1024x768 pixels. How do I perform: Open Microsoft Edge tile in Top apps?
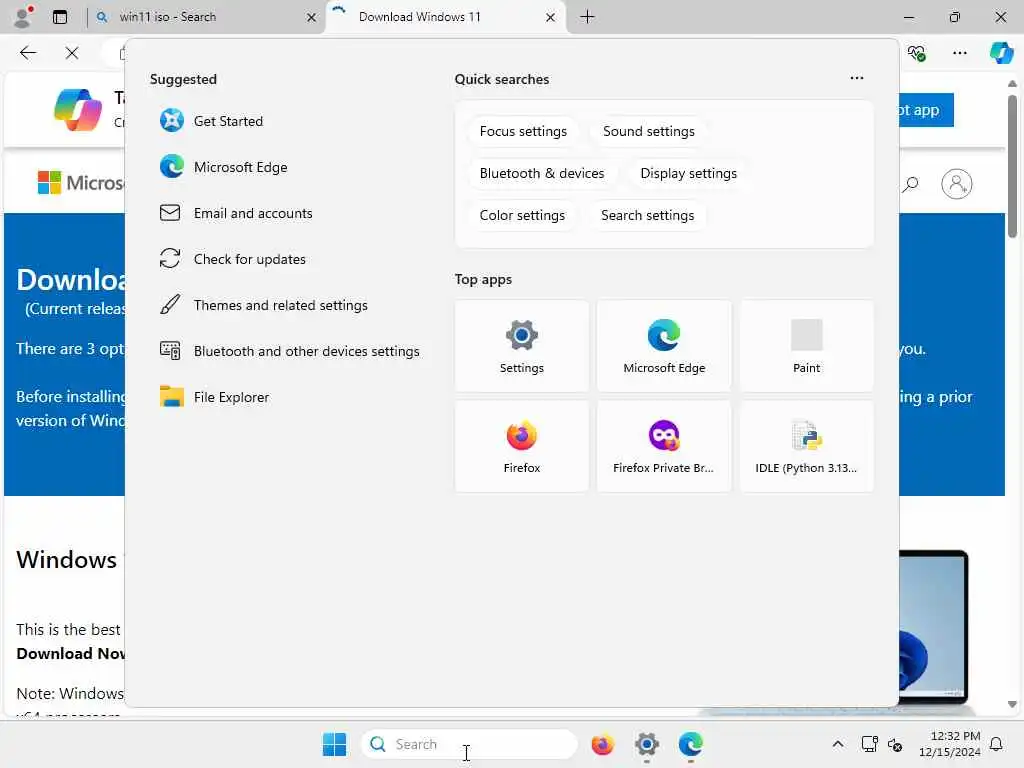[664, 346]
